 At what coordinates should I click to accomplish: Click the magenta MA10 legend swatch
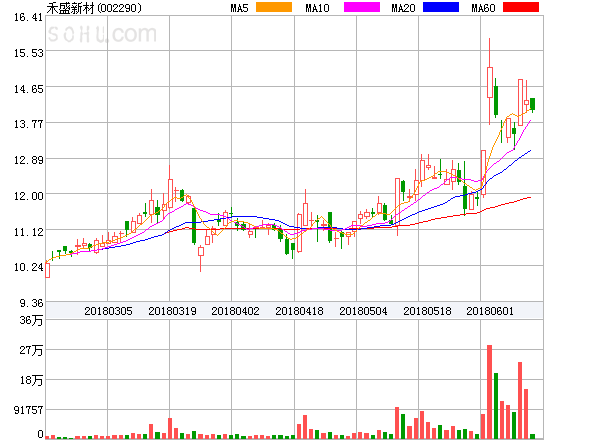coord(362,7)
